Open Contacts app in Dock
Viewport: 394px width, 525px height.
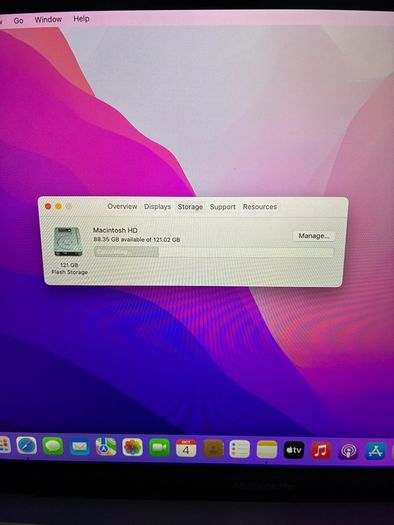[x=213, y=449]
